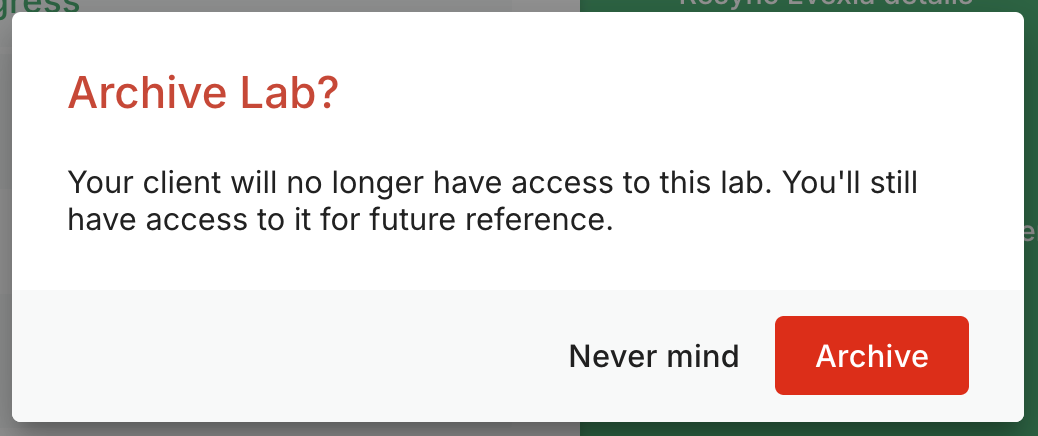Click the partially visible Progress heading
Image resolution: width=1038 pixels, height=436 pixels.
(40, 5)
